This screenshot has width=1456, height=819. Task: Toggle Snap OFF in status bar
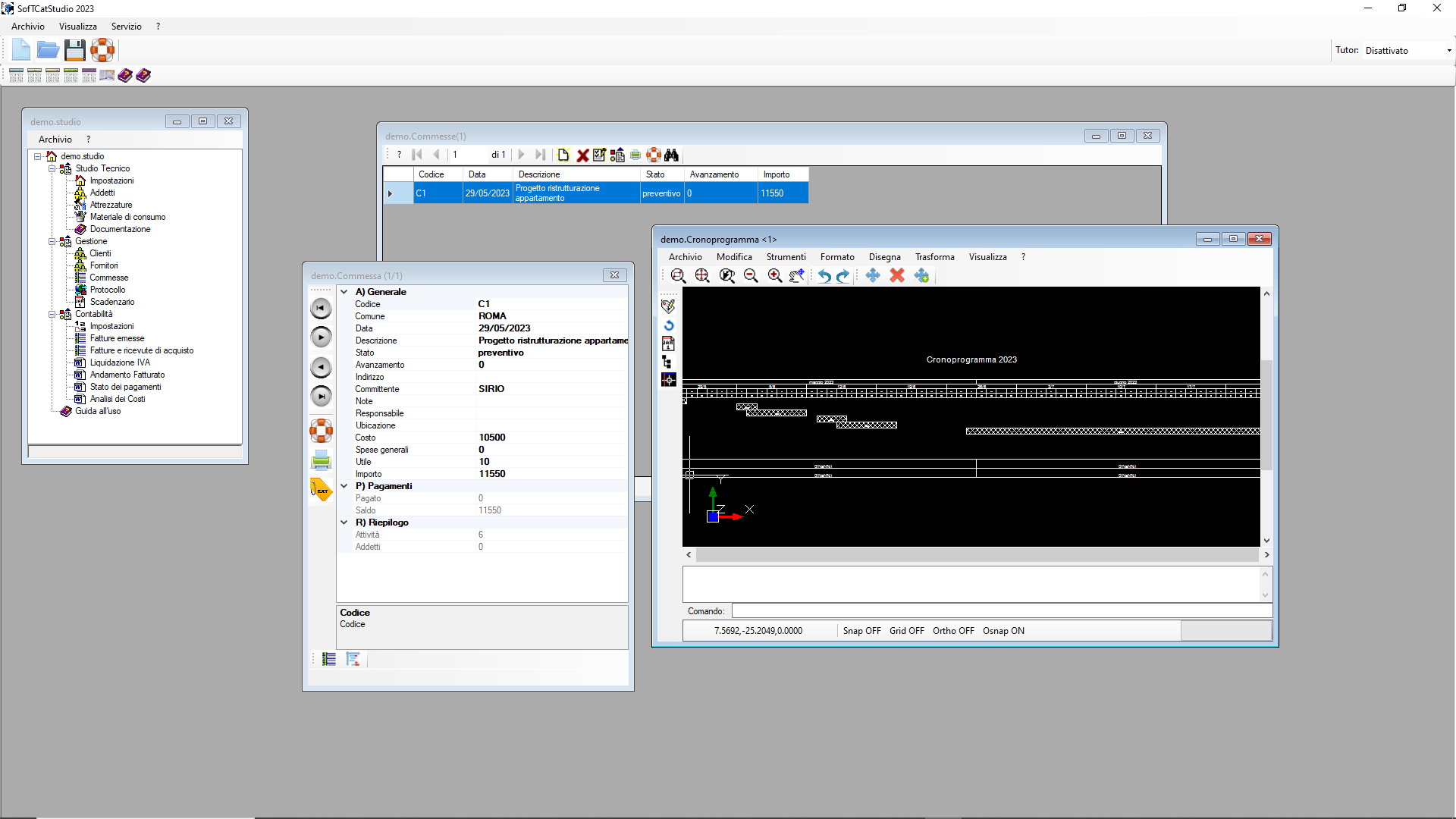(x=861, y=631)
